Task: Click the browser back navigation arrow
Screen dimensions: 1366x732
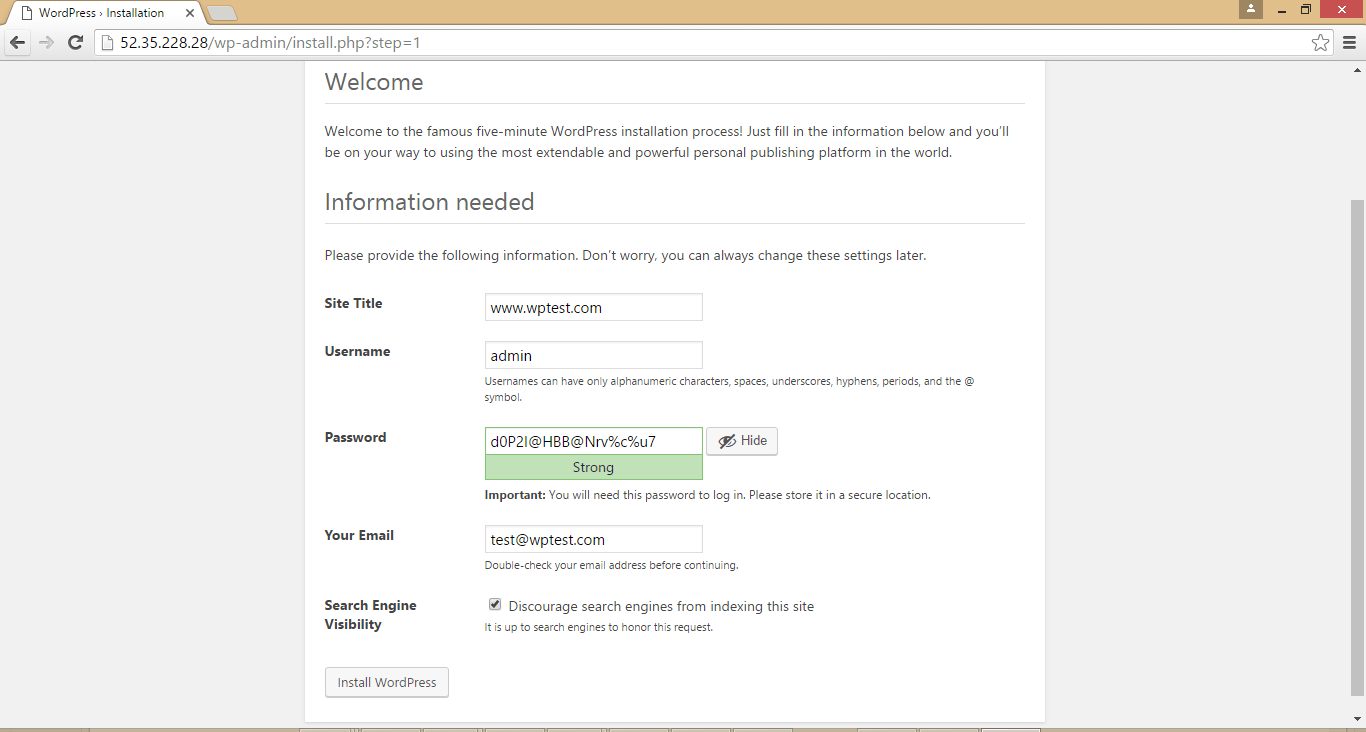Action: point(16,42)
